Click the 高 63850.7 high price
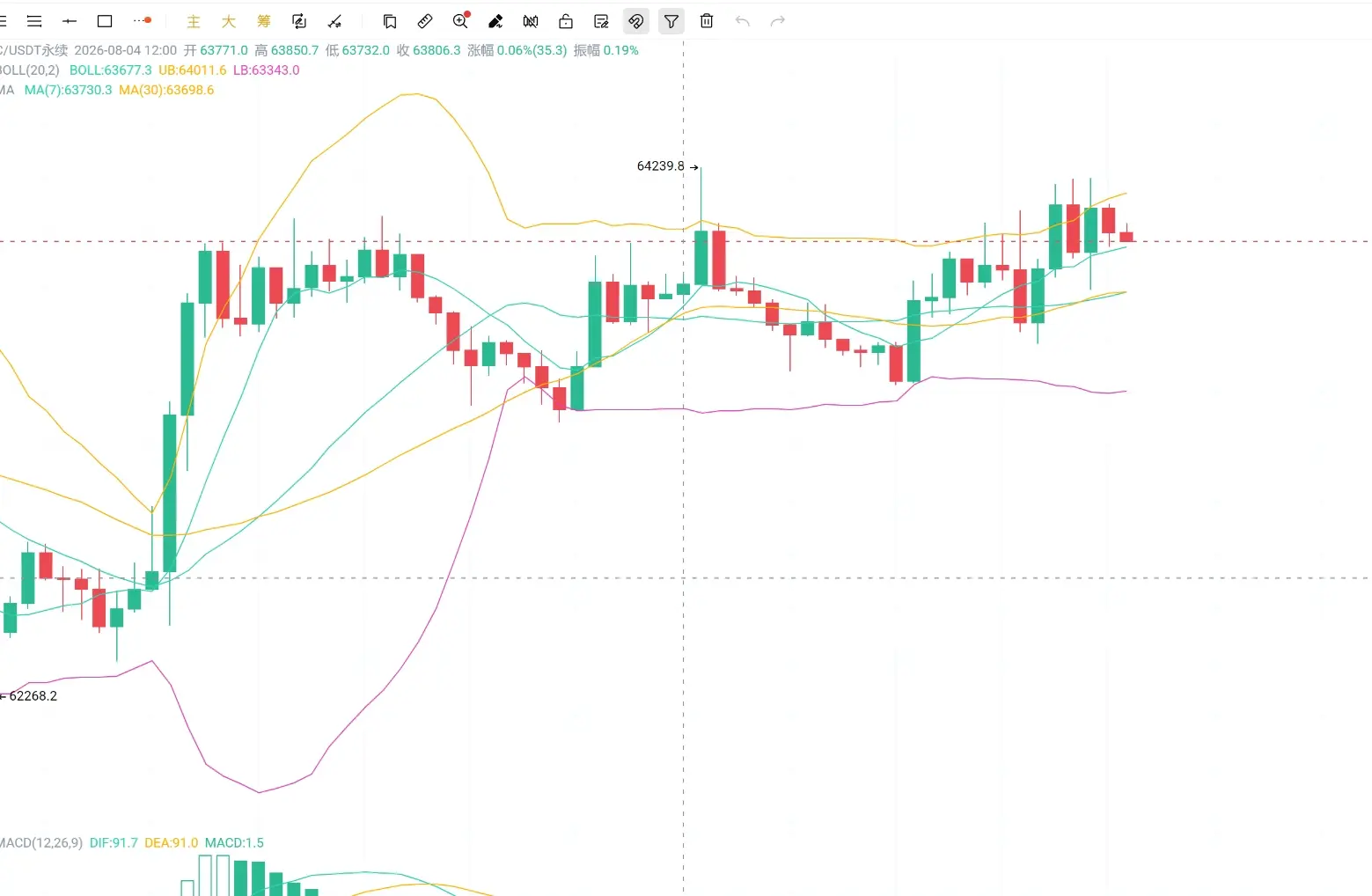Image resolution: width=1372 pixels, height=896 pixels. coord(287,50)
